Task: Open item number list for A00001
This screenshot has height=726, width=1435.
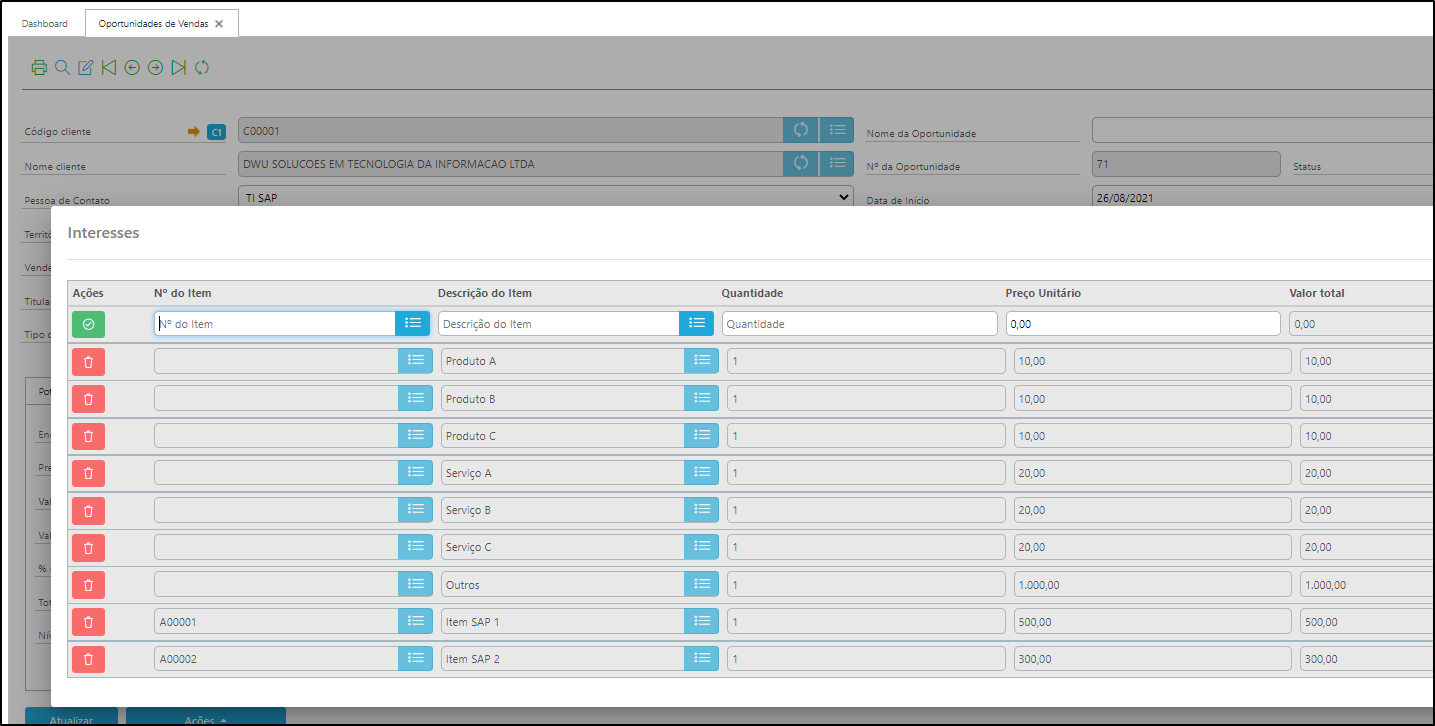Action: point(416,622)
